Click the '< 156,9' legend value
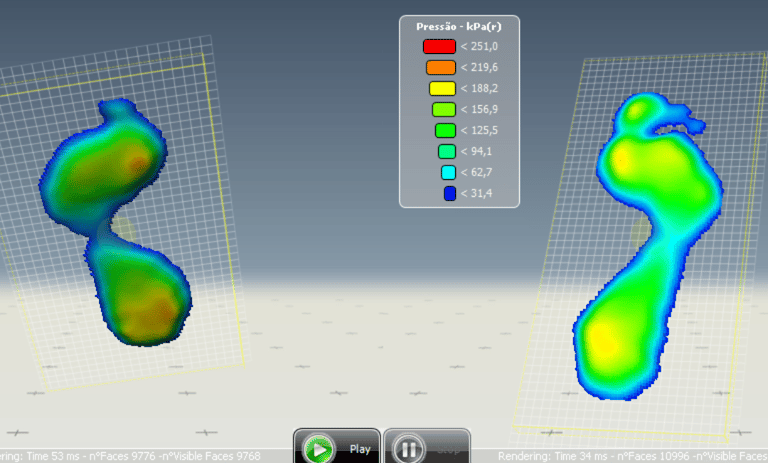 tap(479, 110)
